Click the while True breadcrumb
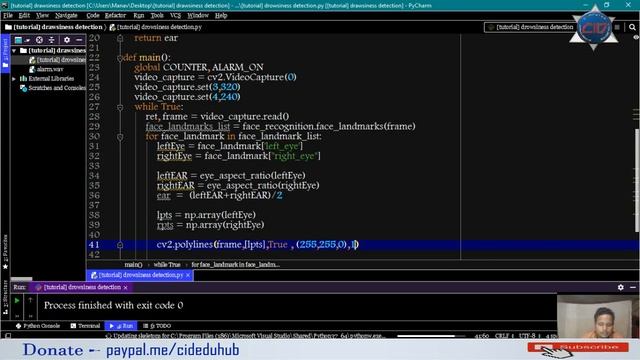640x360 pixels. tap(167, 264)
